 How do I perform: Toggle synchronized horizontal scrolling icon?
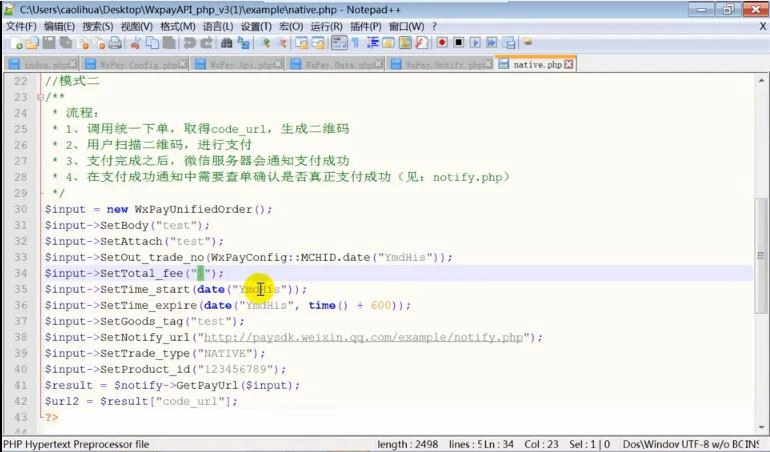tap(318, 43)
